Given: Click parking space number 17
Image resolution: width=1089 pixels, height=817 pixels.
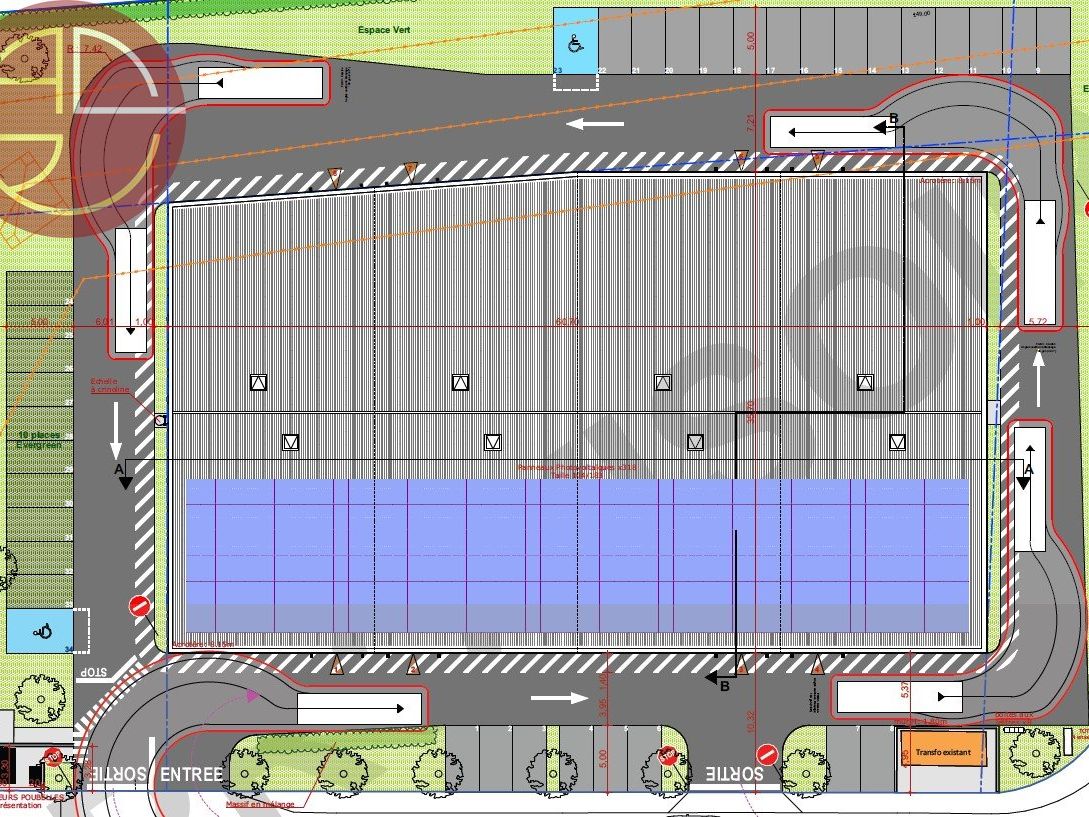Looking at the screenshot, I should click(x=770, y=71).
